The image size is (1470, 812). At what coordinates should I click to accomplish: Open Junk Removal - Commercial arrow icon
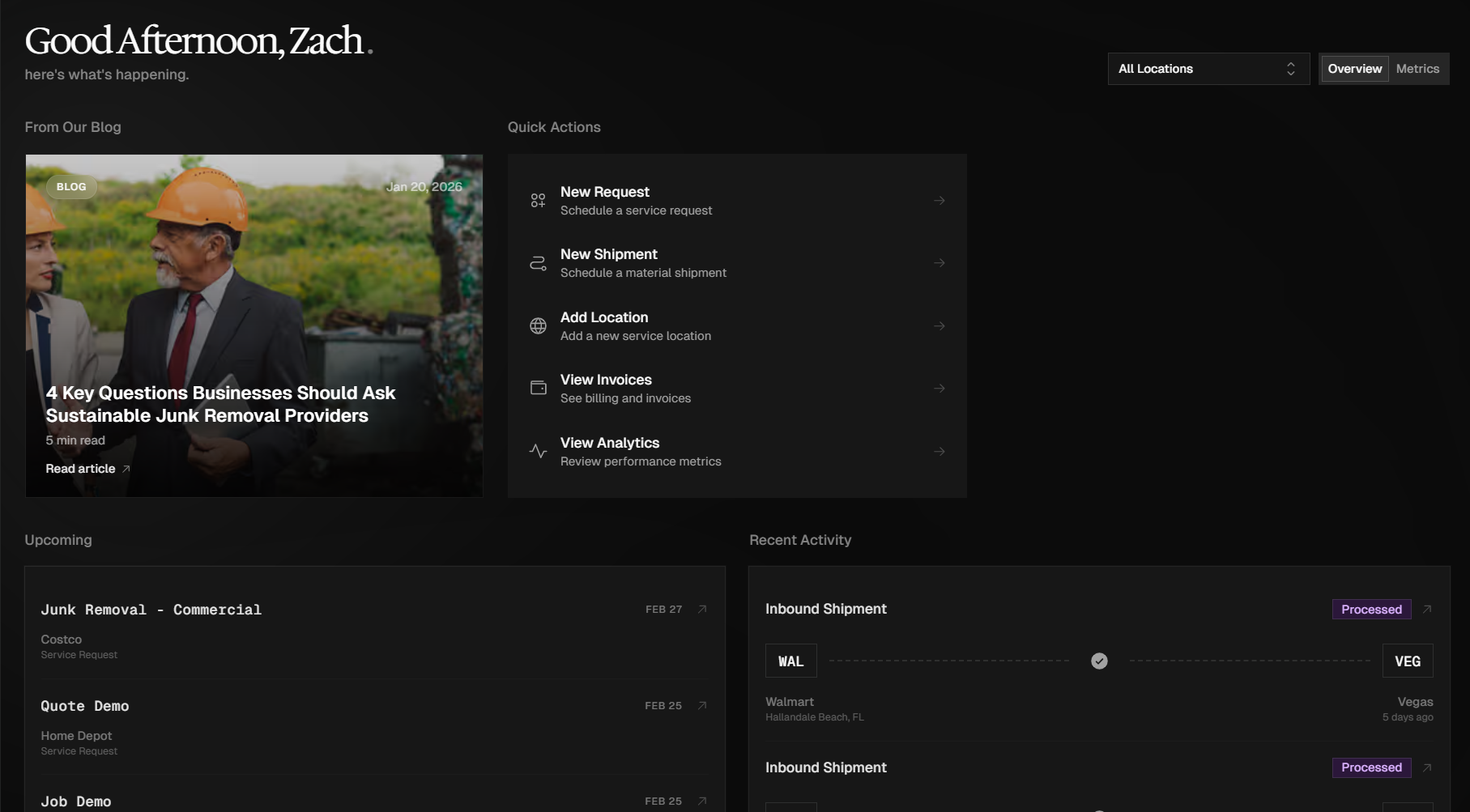point(702,609)
